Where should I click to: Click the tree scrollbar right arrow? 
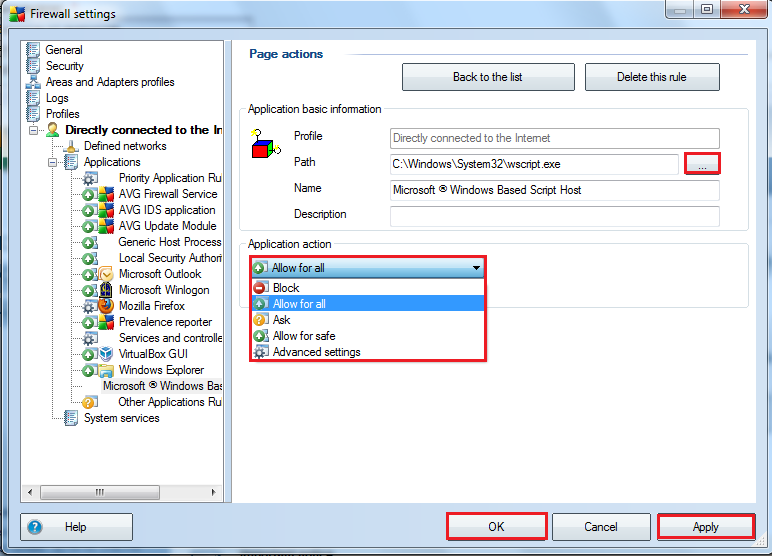213,492
